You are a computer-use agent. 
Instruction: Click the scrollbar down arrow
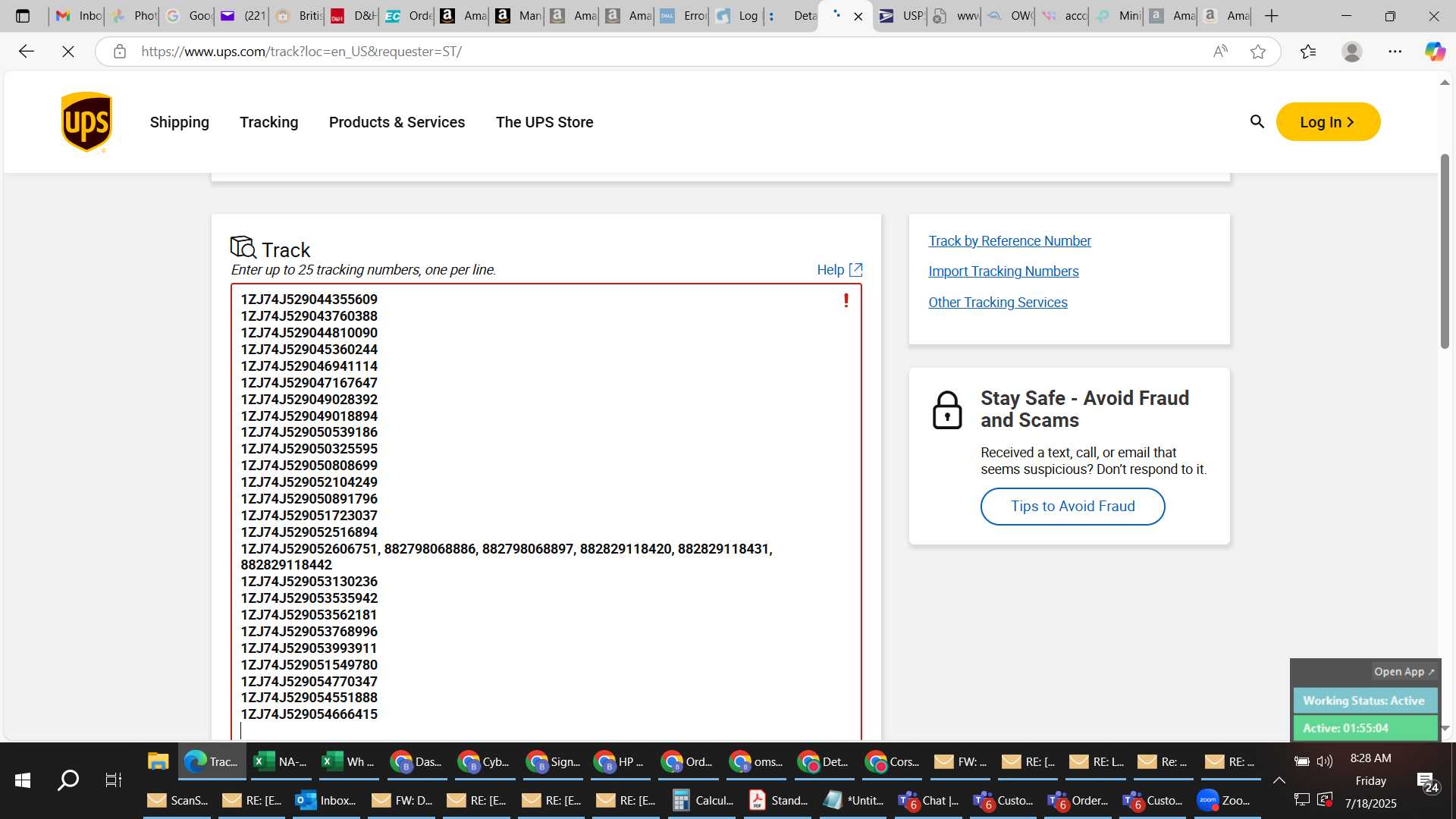point(1445,728)
